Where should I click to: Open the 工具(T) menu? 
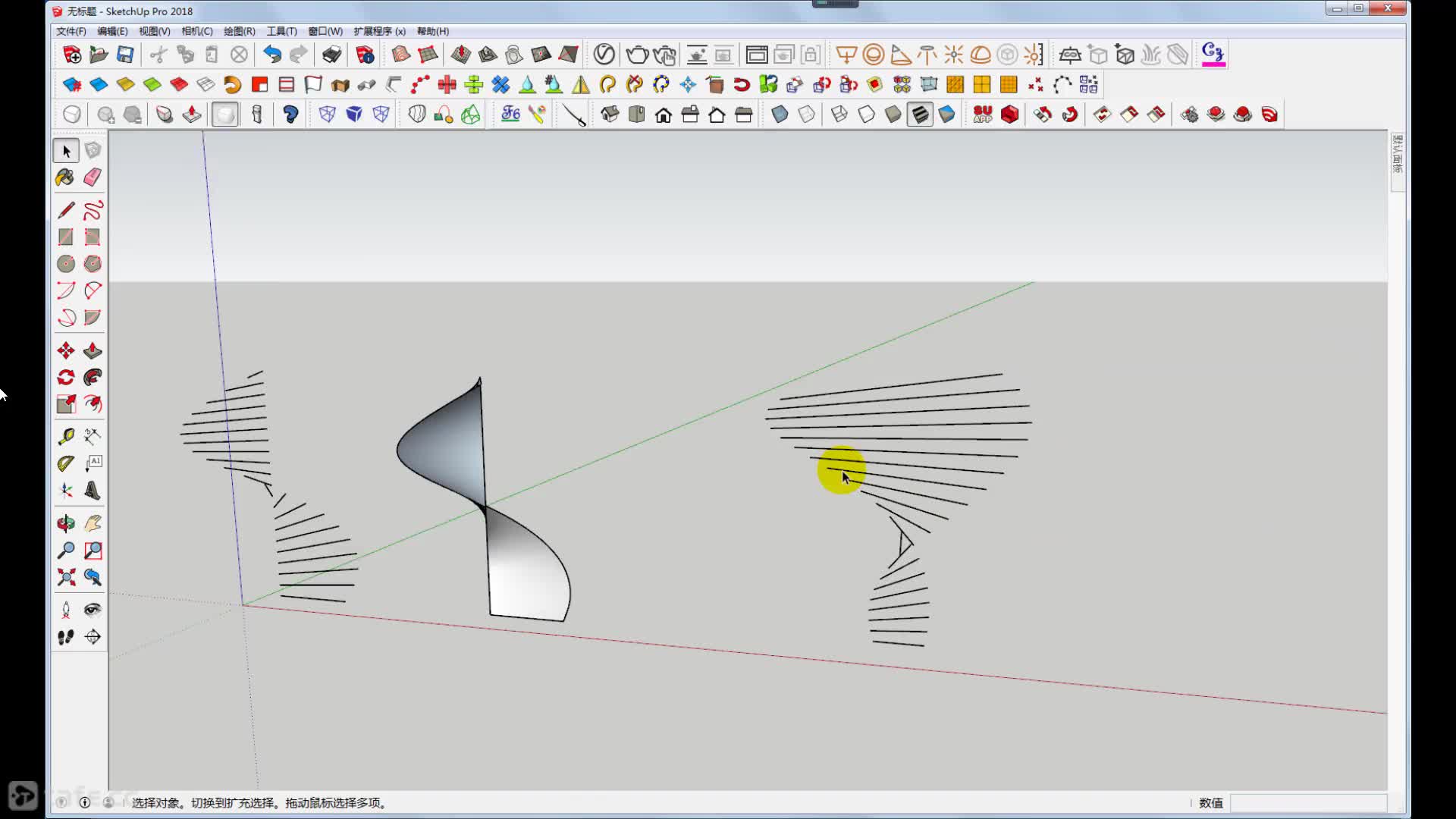point(281,31)
